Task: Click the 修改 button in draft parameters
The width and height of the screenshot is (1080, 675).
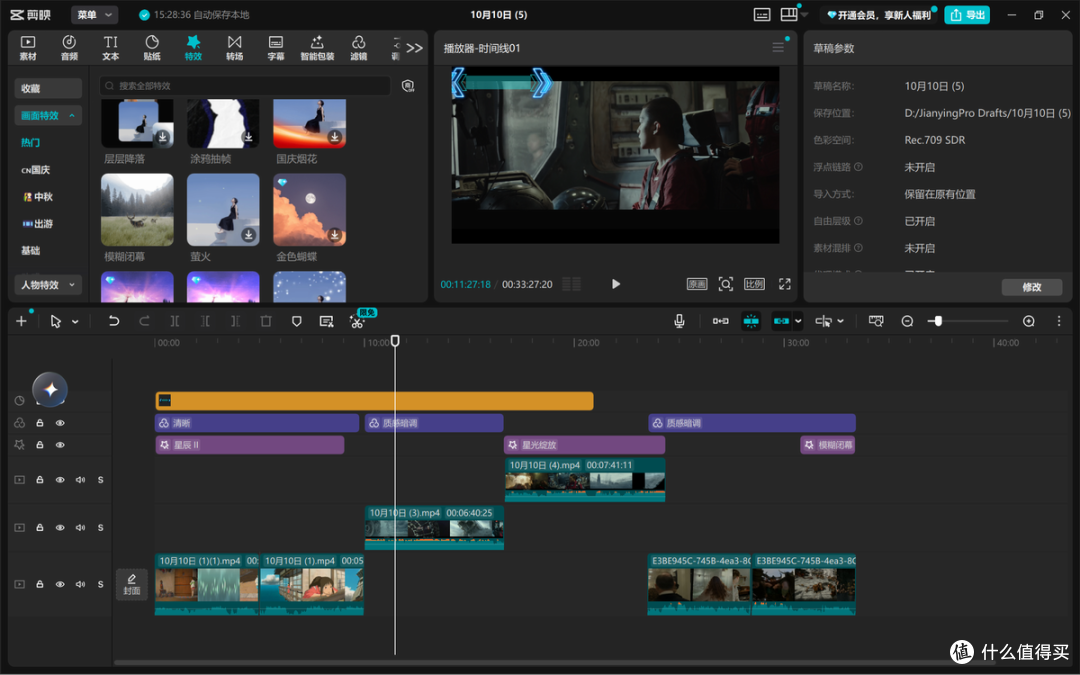Action: tap(1032, 287)
